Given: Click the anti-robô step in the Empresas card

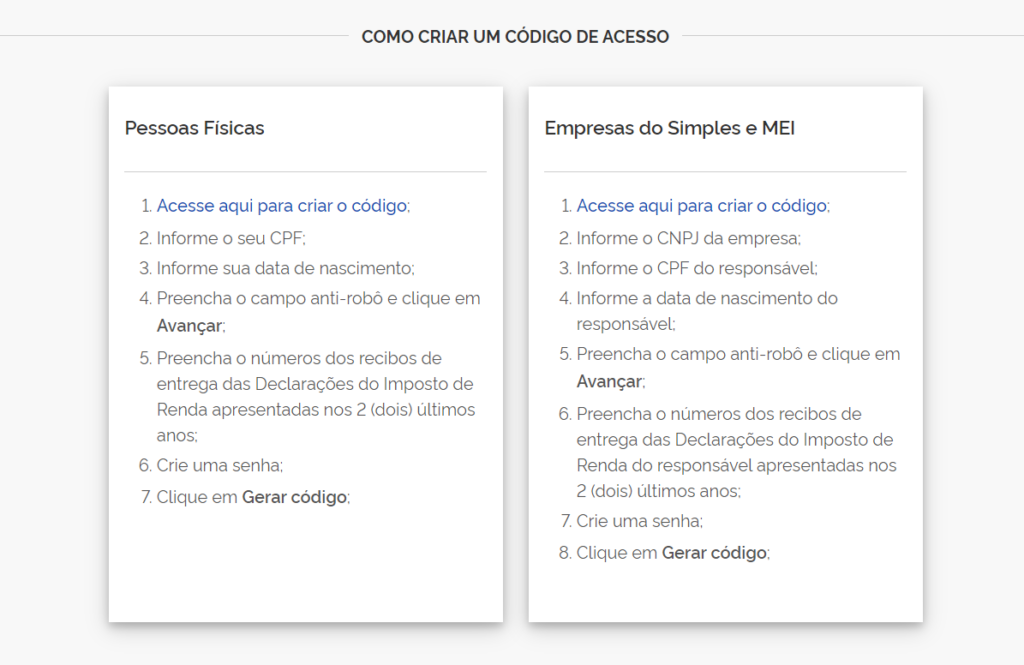Looking at the screenshot, I should [738, 354].
